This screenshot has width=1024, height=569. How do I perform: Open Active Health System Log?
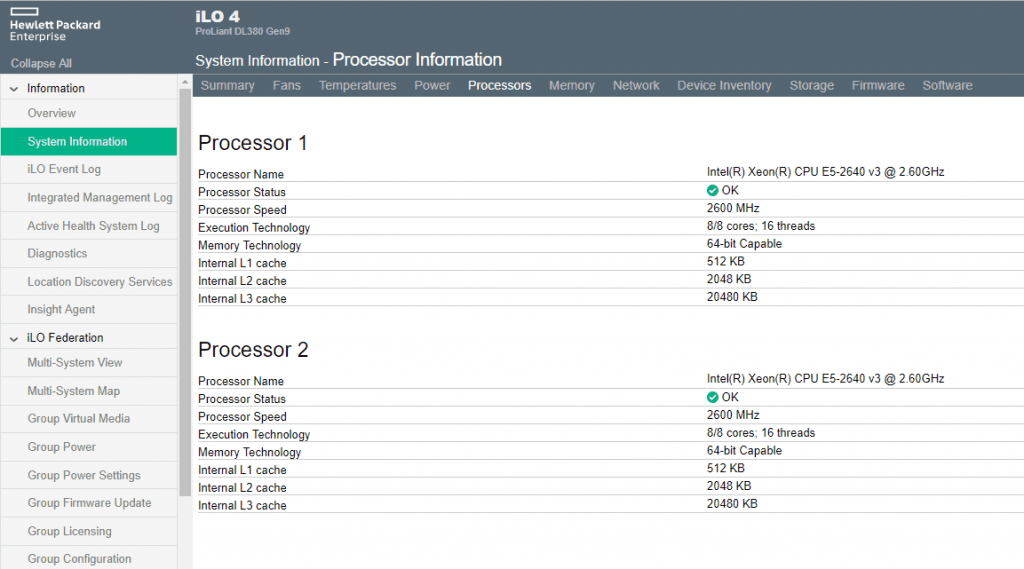(x=89, y=225)
